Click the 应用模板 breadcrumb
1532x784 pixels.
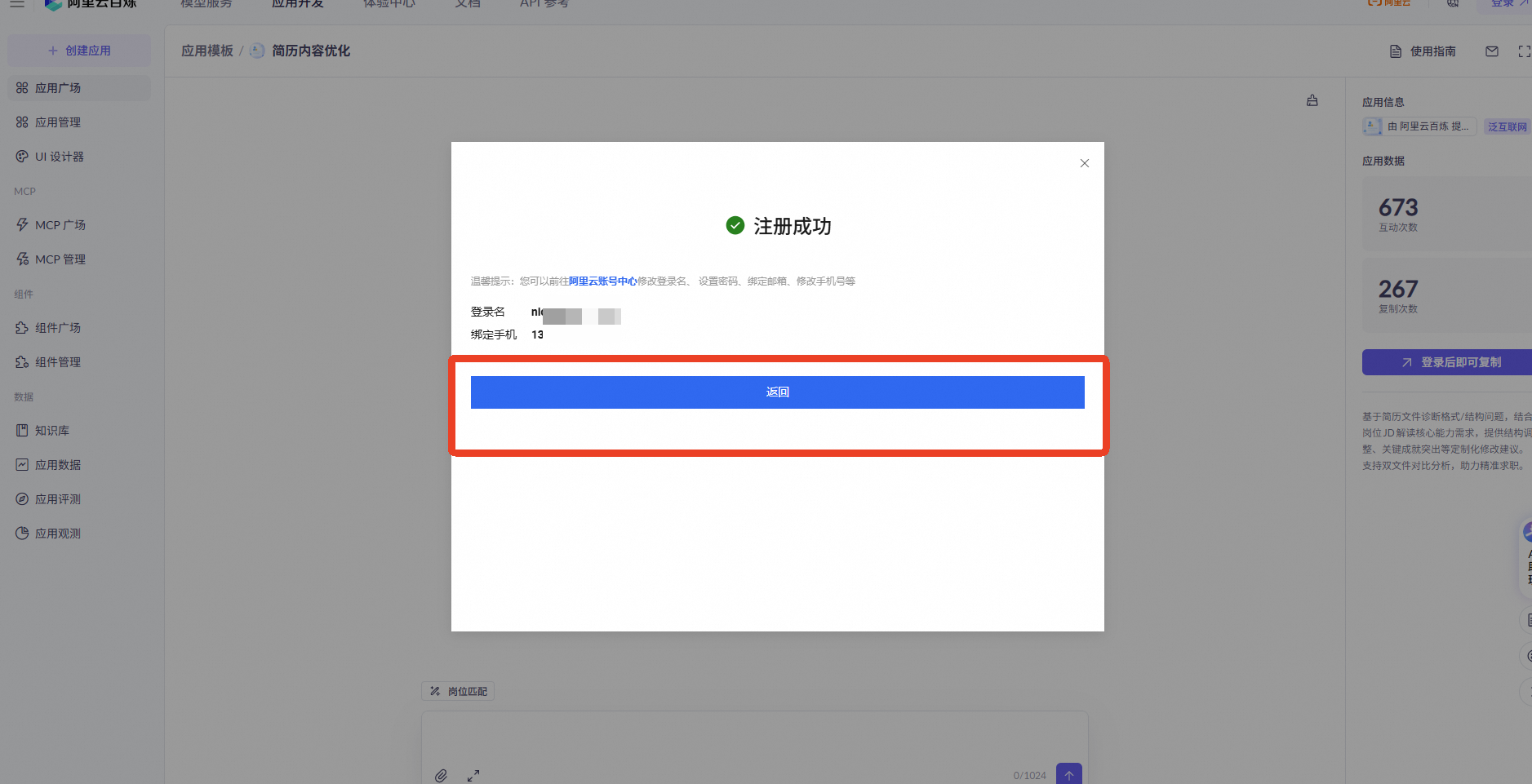(207, 51)
